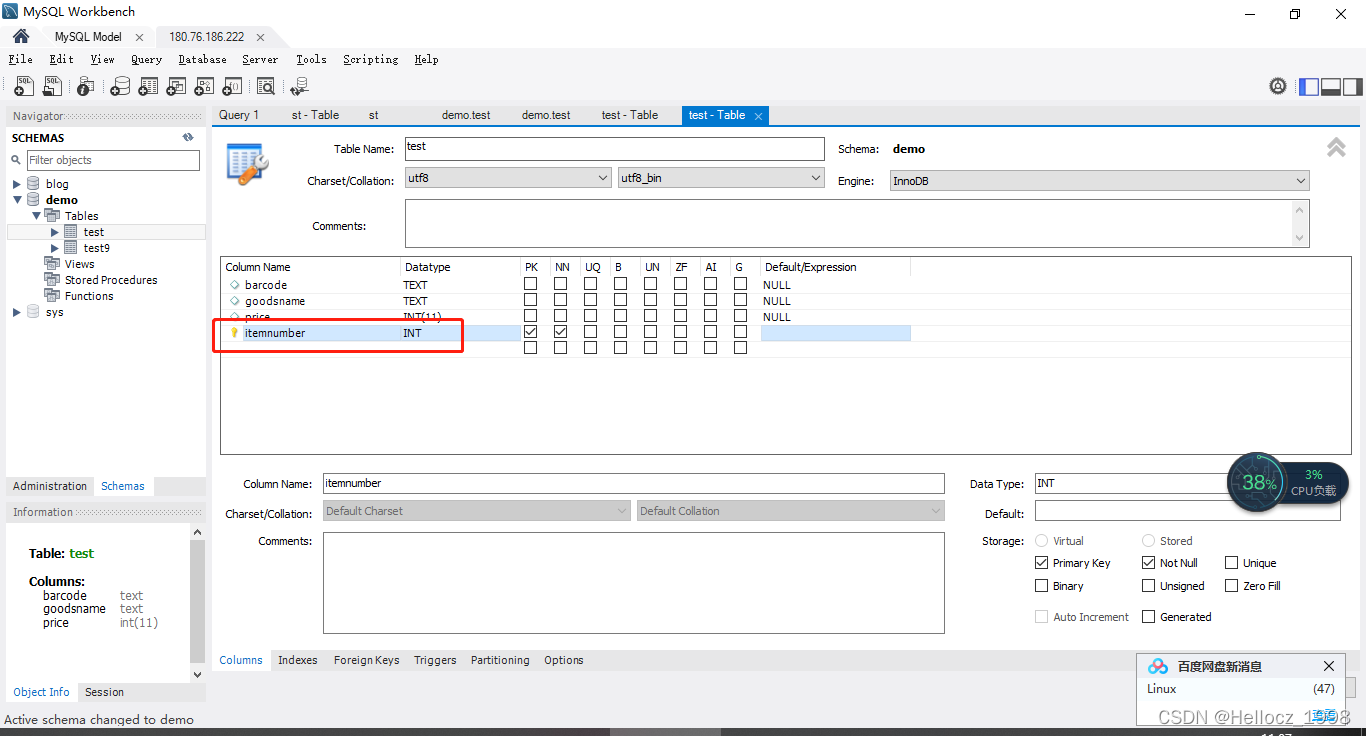Expand the test9 table node
Viewport: 1366px width, 736px height.
pos(55,248)
